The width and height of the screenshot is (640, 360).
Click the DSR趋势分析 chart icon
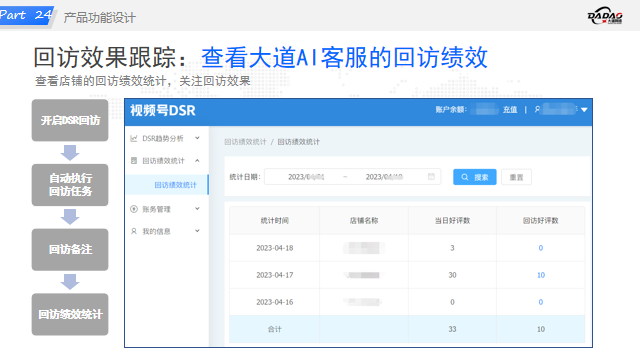click(x=133, y=138)
